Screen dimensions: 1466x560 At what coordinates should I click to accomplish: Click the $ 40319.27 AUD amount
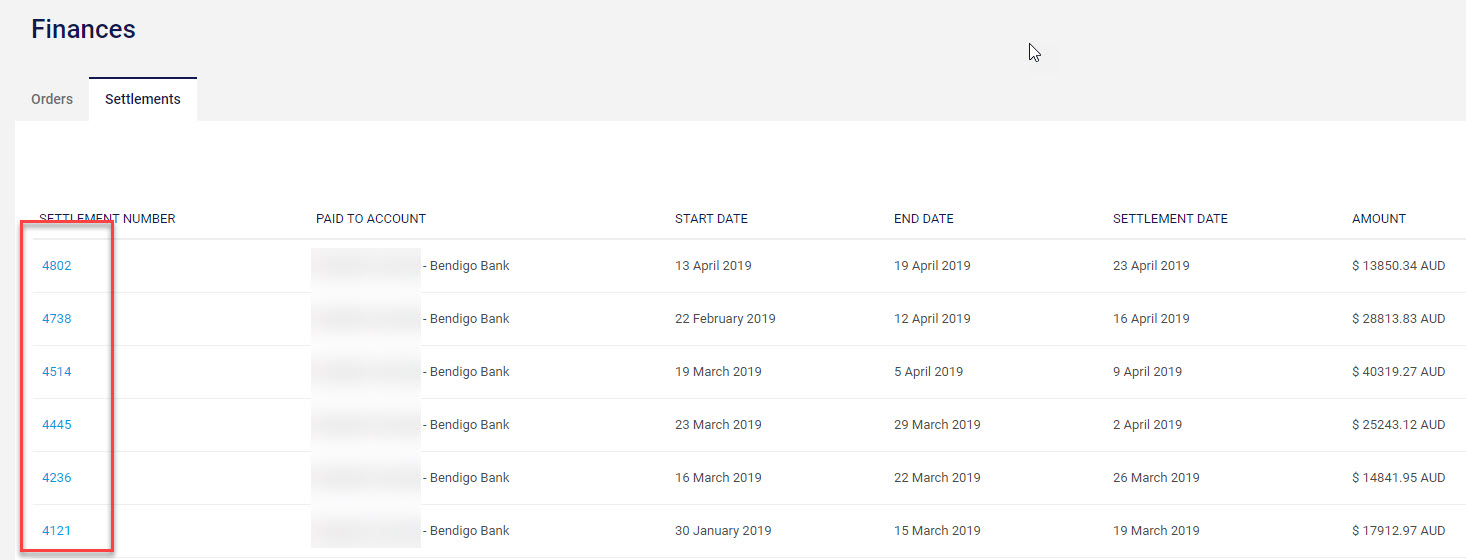point(1398,372)
